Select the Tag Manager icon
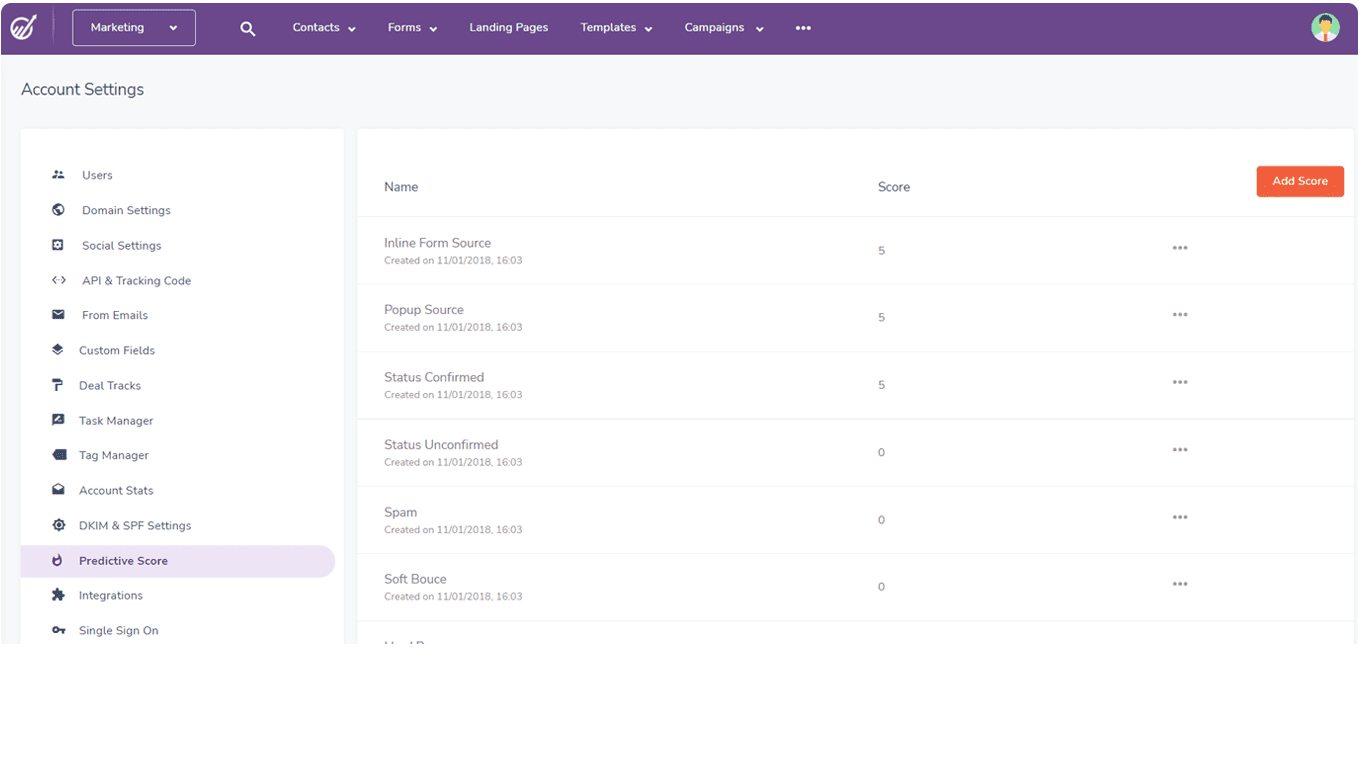This screenshot has height=768, width=1366. (x=59, y=455)
